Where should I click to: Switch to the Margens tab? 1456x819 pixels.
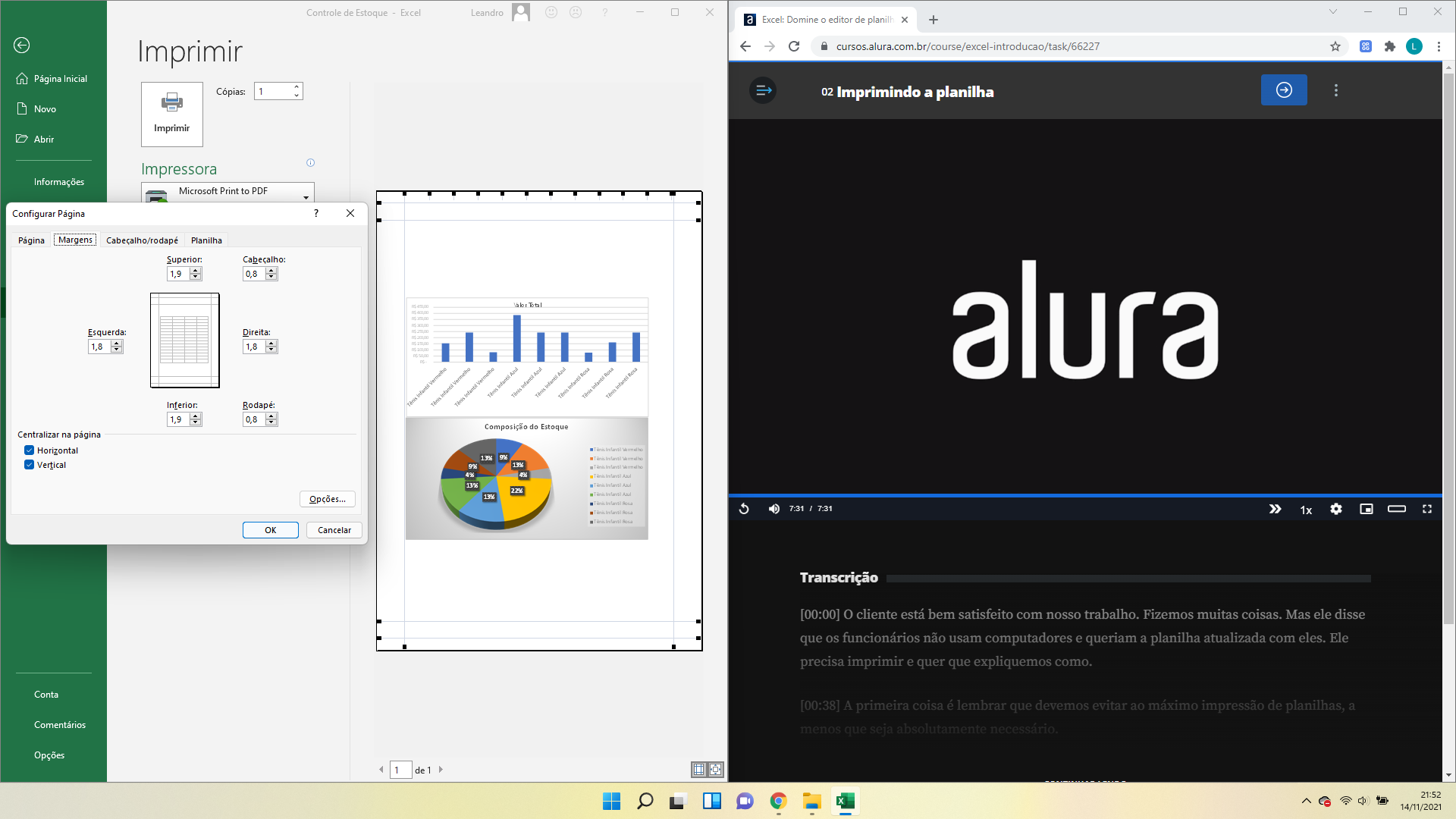(x=75, y=240)
